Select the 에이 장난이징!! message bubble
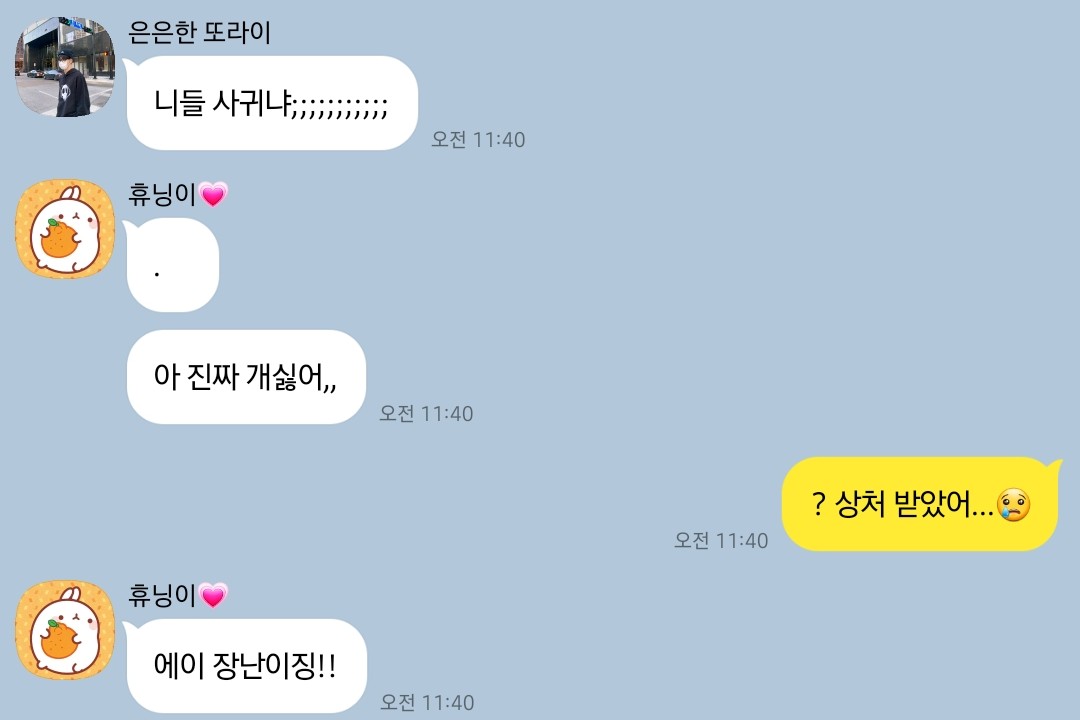The height and width of the screenshot is (720, 1080). 247,666
